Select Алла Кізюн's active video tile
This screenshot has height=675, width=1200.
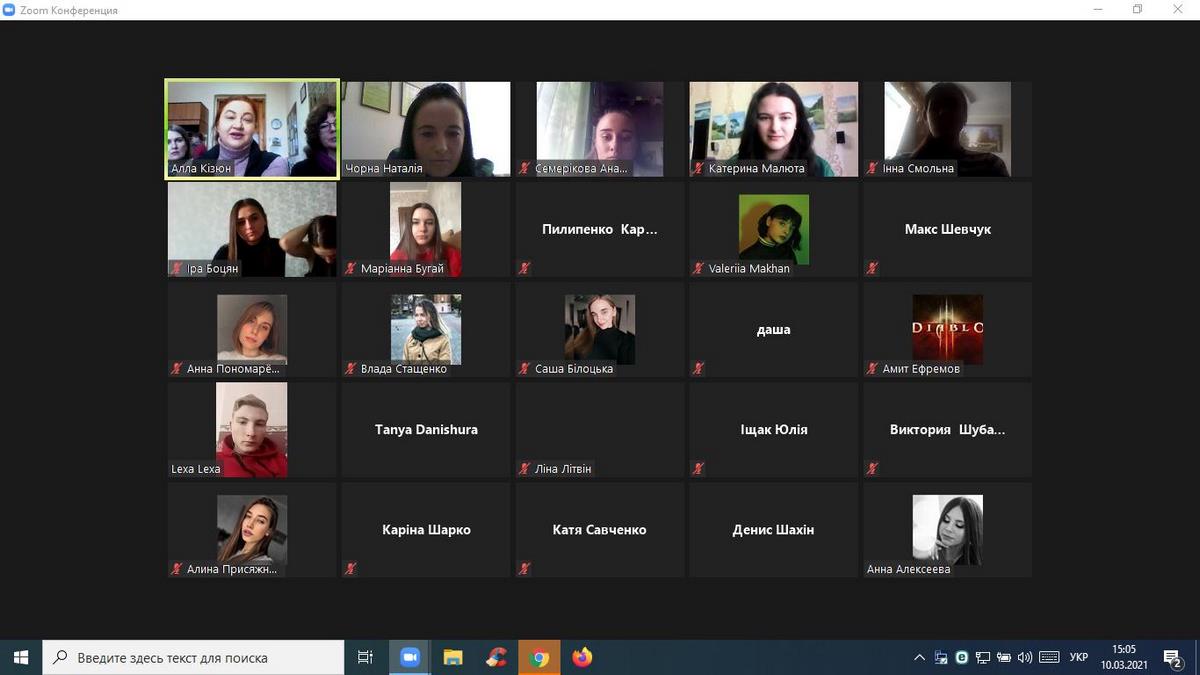[252, 129]
